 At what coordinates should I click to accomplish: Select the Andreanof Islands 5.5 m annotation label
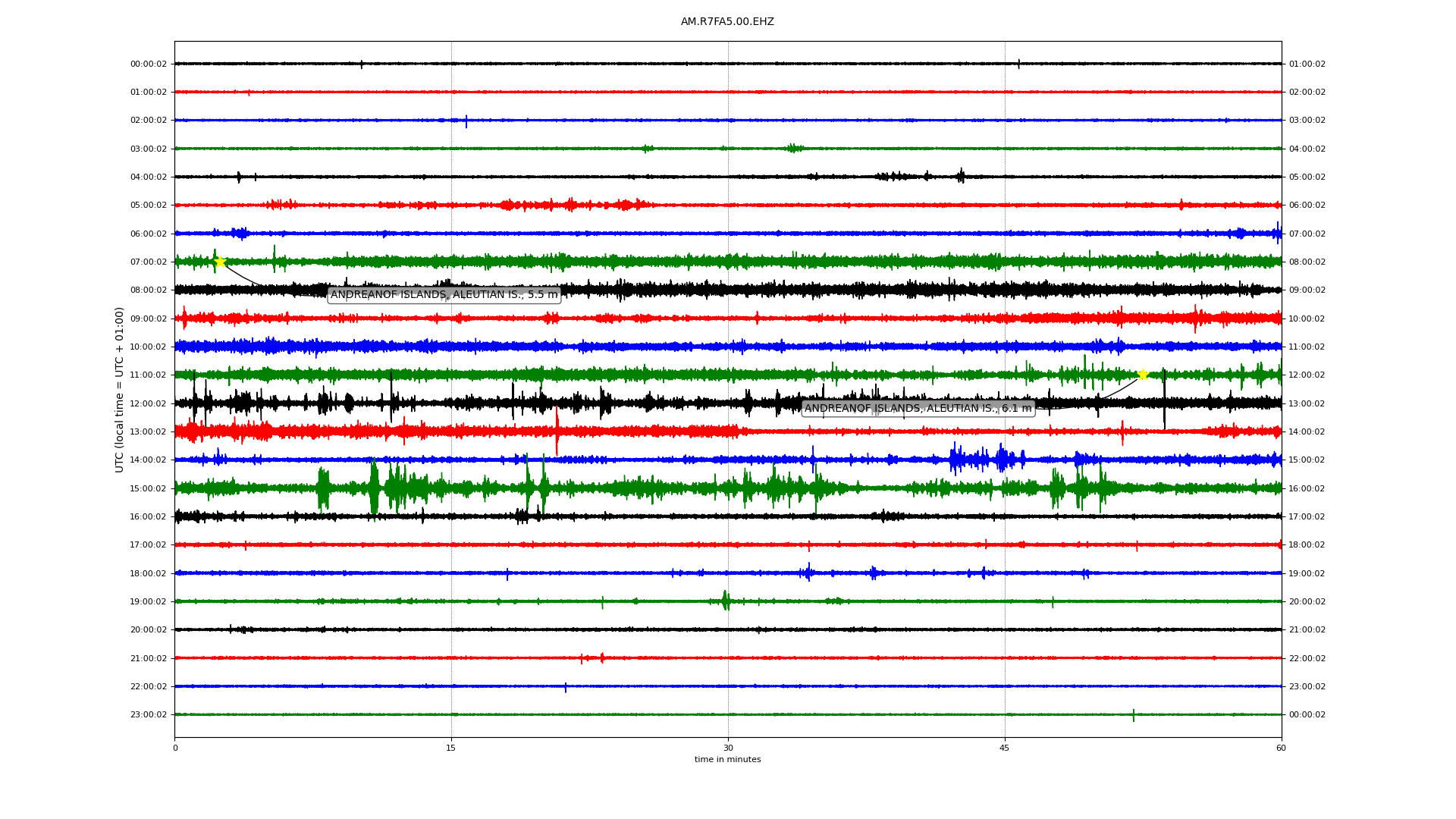(444, 295)
